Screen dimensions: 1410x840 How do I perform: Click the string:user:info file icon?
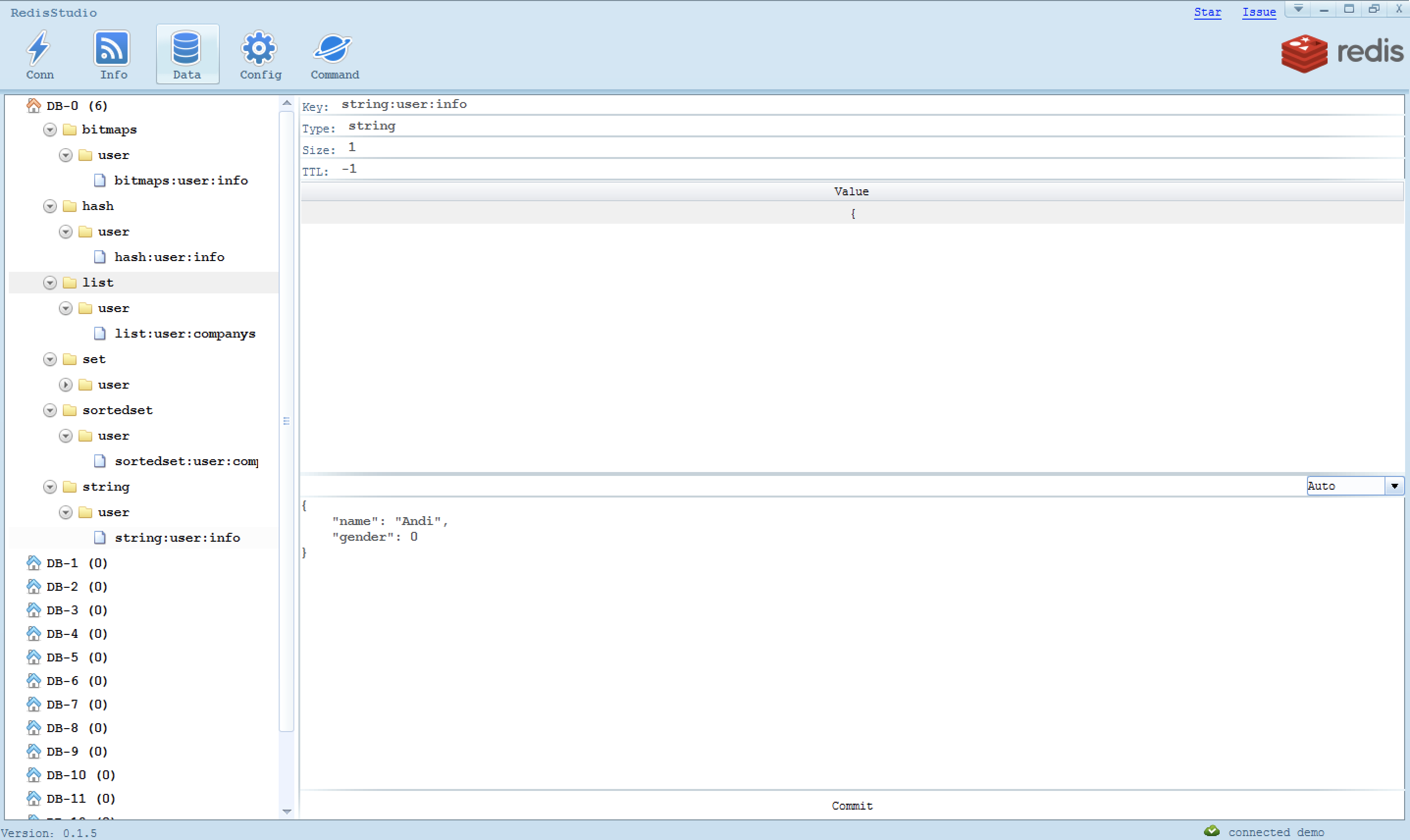pos(100,538)
